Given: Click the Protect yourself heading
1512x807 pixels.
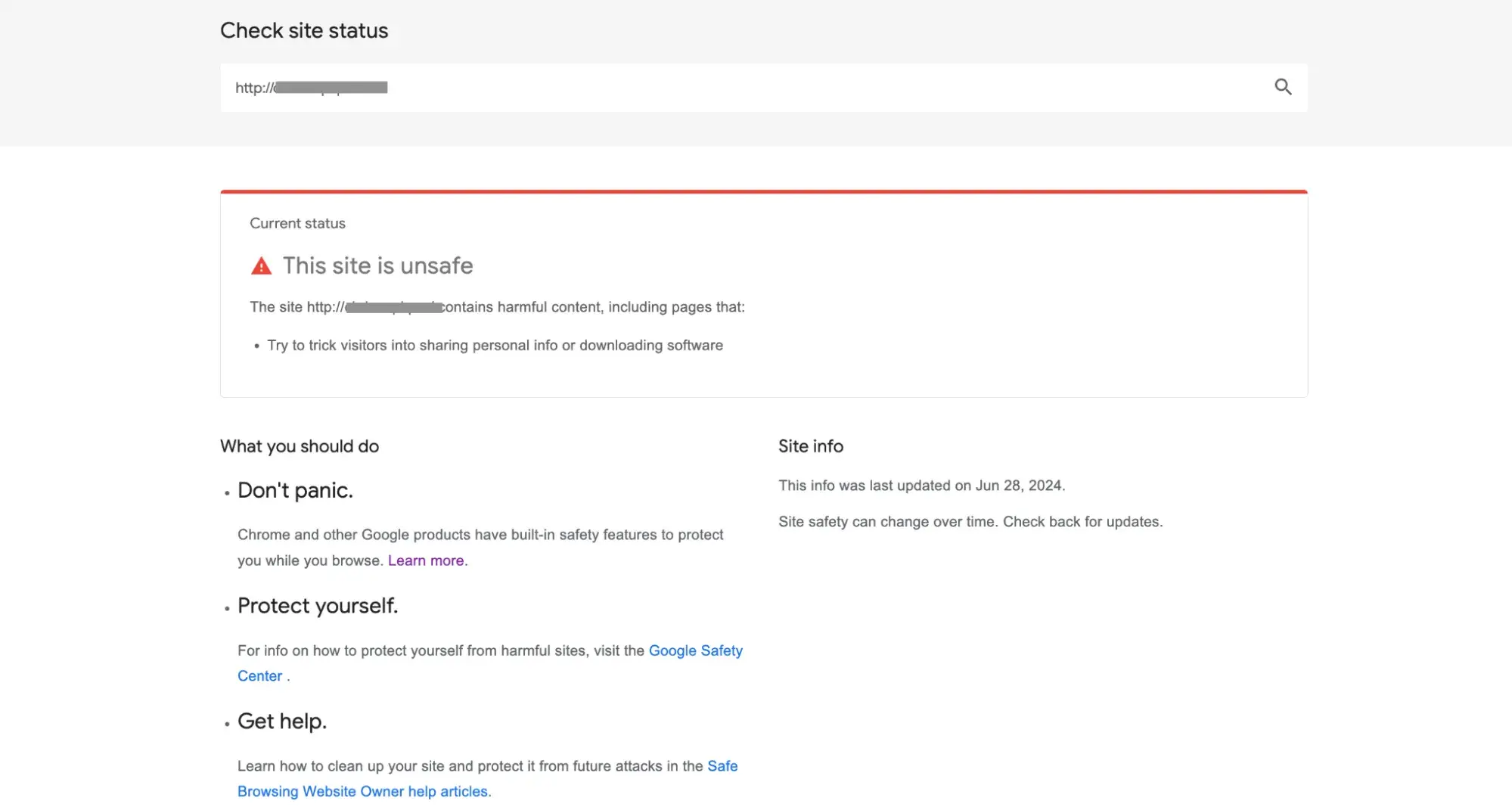Looking at the screenshot, I should coord(318,606).
